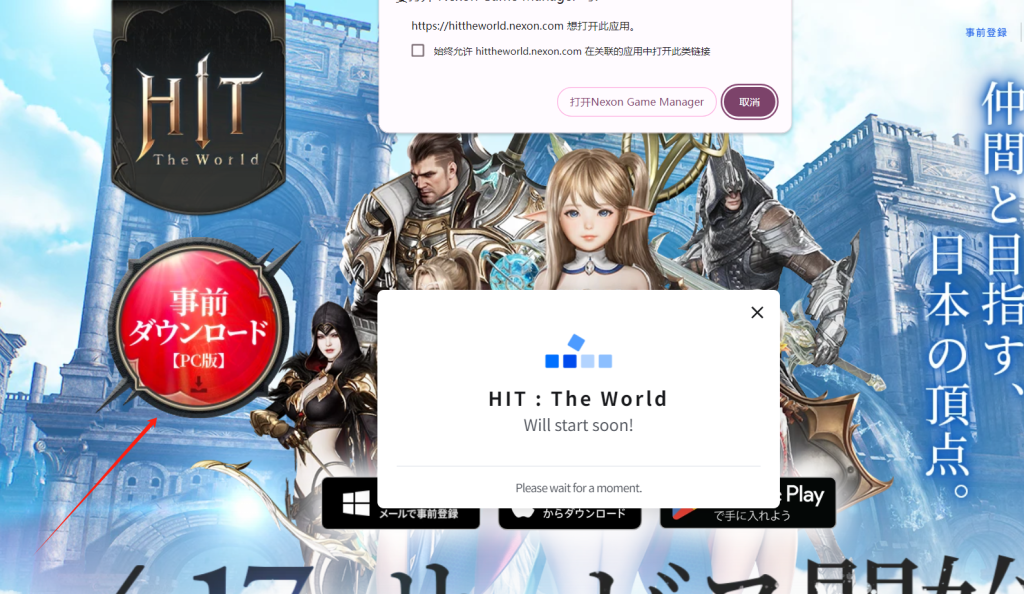The height and width of the screenshot is (594, 1024).
Task: Tick the always allow hittheworld.nexon.com checkbox
Action: pos(418,50)
